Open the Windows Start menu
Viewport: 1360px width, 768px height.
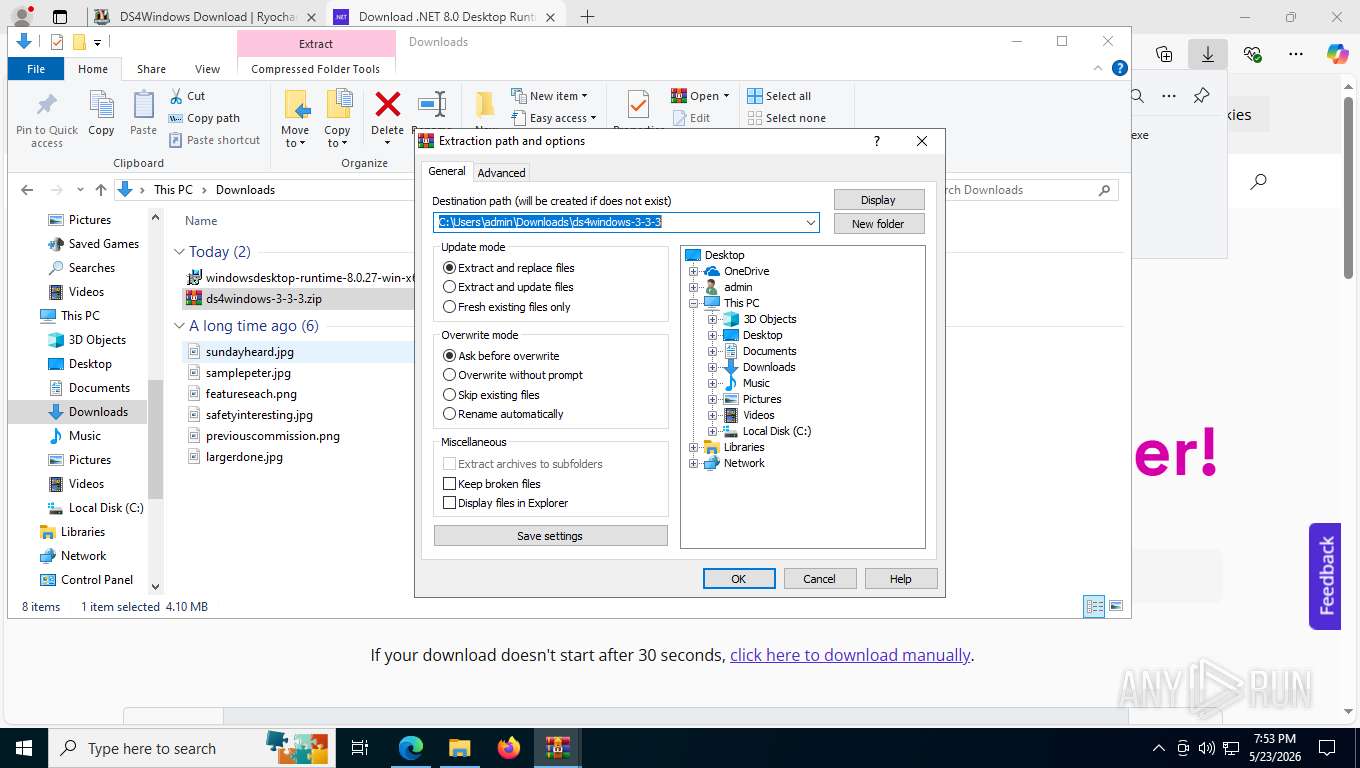[x=24, y=748]
